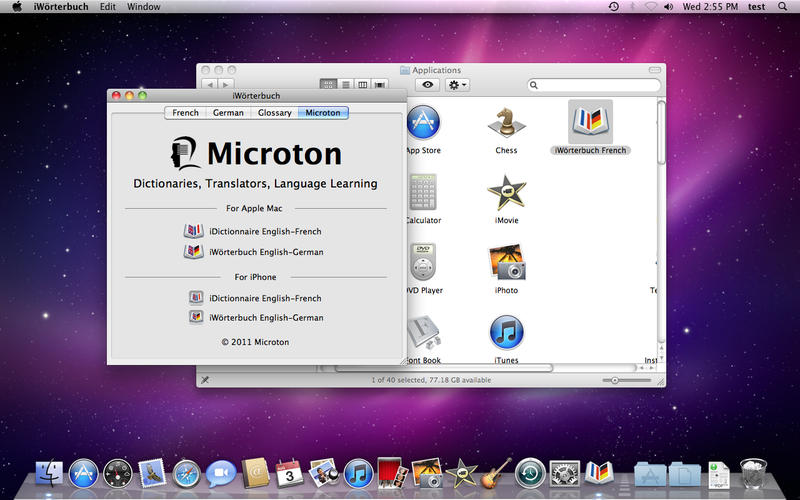The height and width of the screenshot is (500, 800).
Task: Open Spotlight search in the menu bar
Action: tap(782, 7)
